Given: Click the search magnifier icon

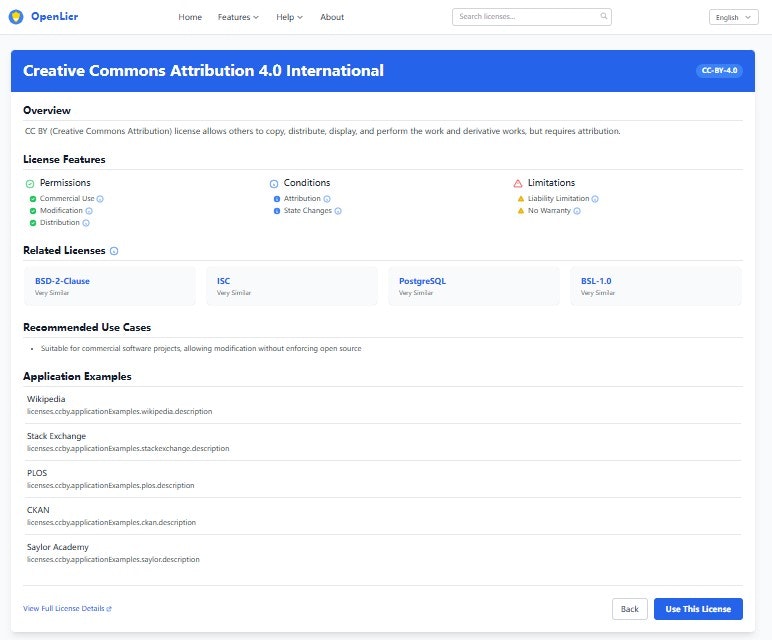Looking at the screenshot, I should (604, 16).
